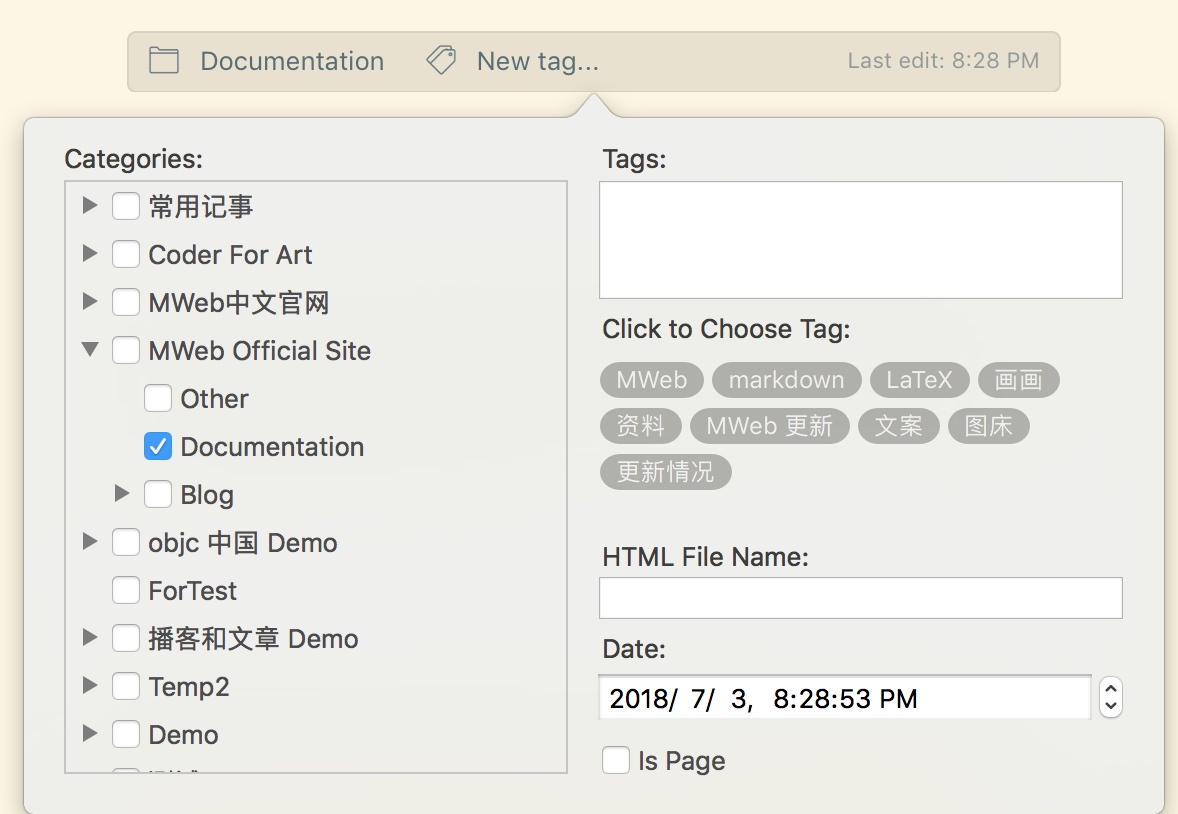
Task: Choose the 画画 tag
Action: point(1018,380)
